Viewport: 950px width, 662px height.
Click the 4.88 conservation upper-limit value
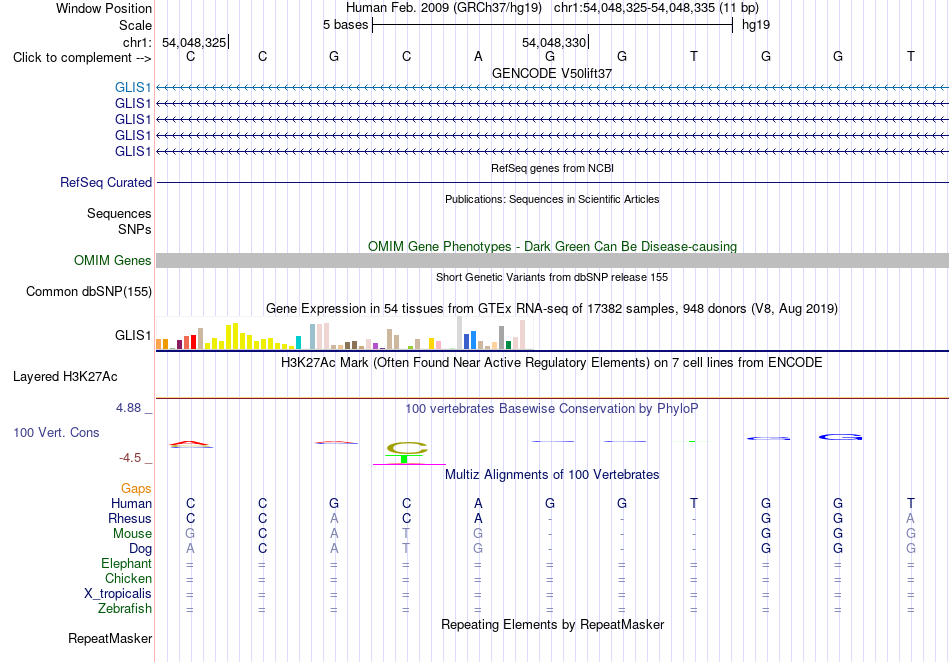click(x=128, y=408)
